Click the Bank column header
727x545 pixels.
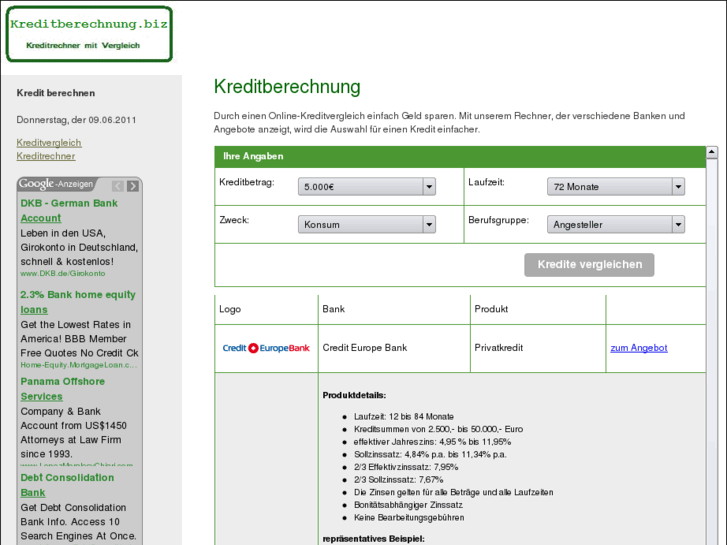click(x=334, y=309)
